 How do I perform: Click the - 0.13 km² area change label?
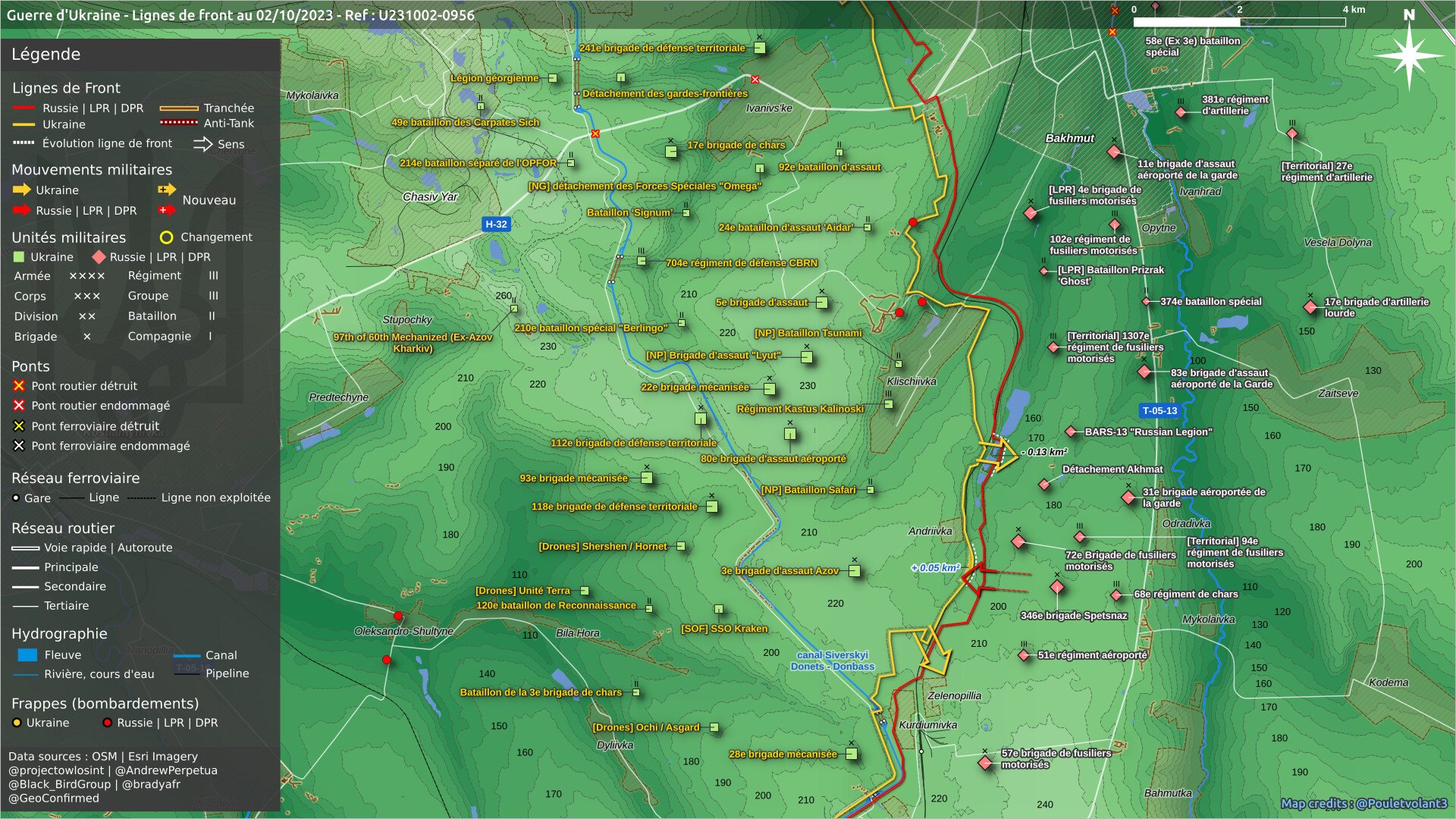pos(1044,452)
